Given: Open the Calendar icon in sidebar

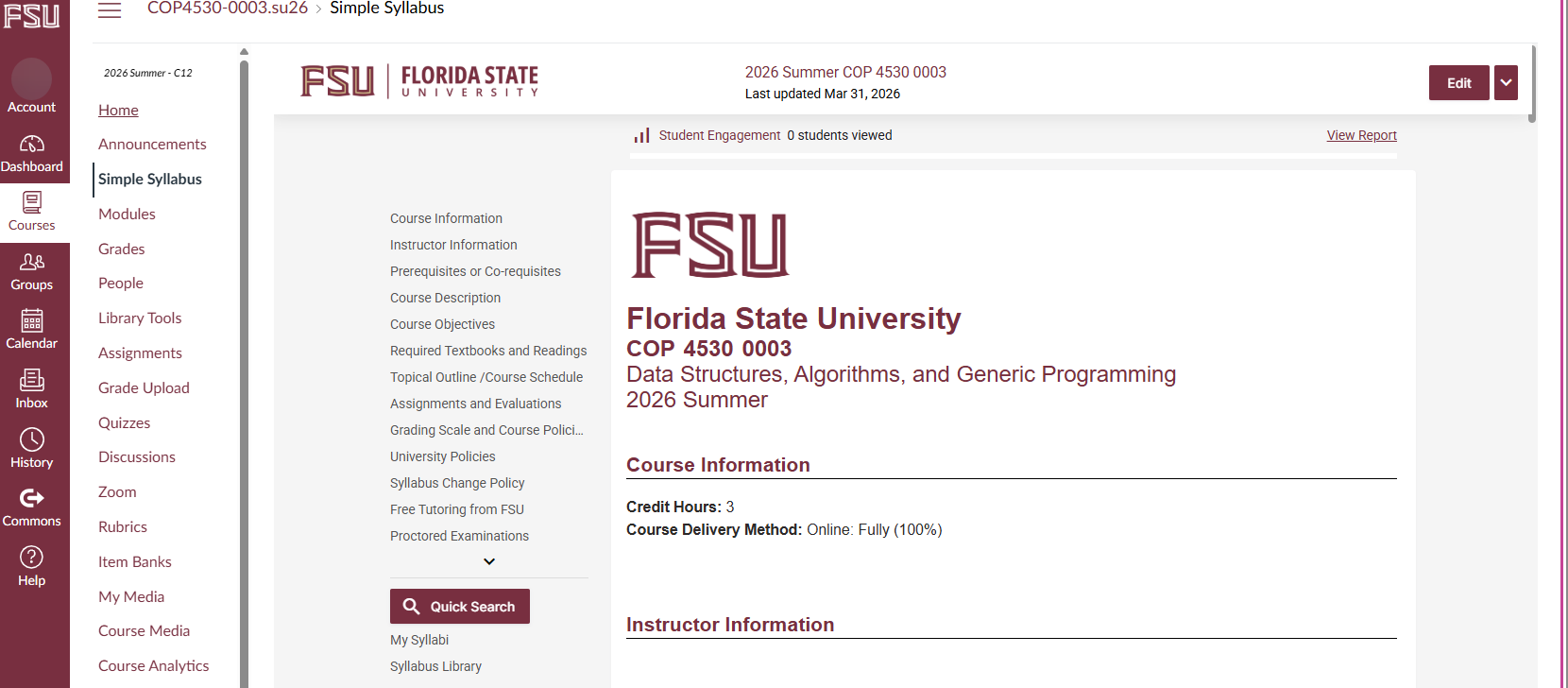Looking at the screenshot, I should coord(32,320).
